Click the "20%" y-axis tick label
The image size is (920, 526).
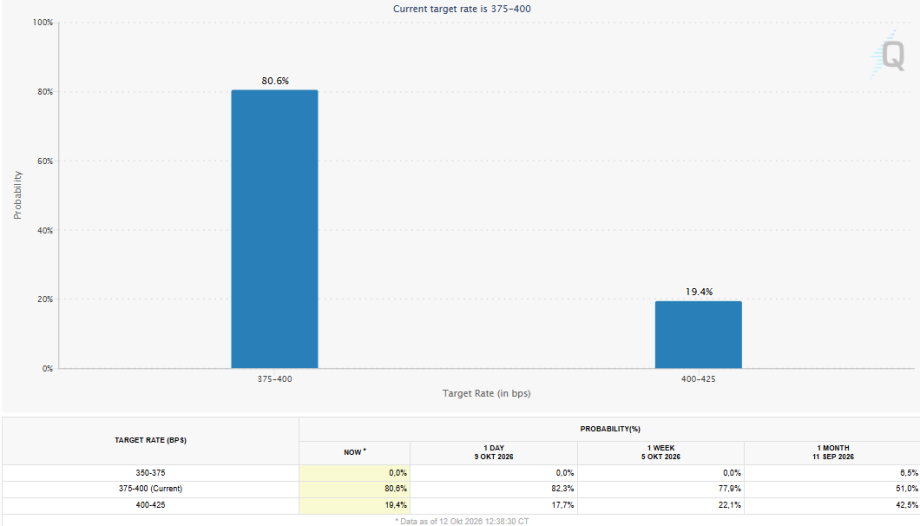point(45,299)
